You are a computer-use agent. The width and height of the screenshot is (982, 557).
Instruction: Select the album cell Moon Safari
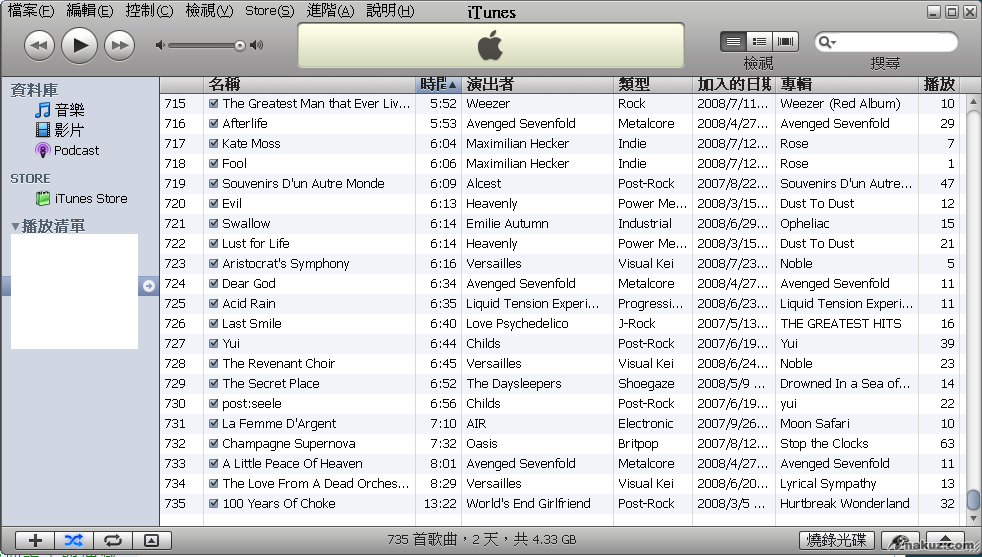click(815, 424)
